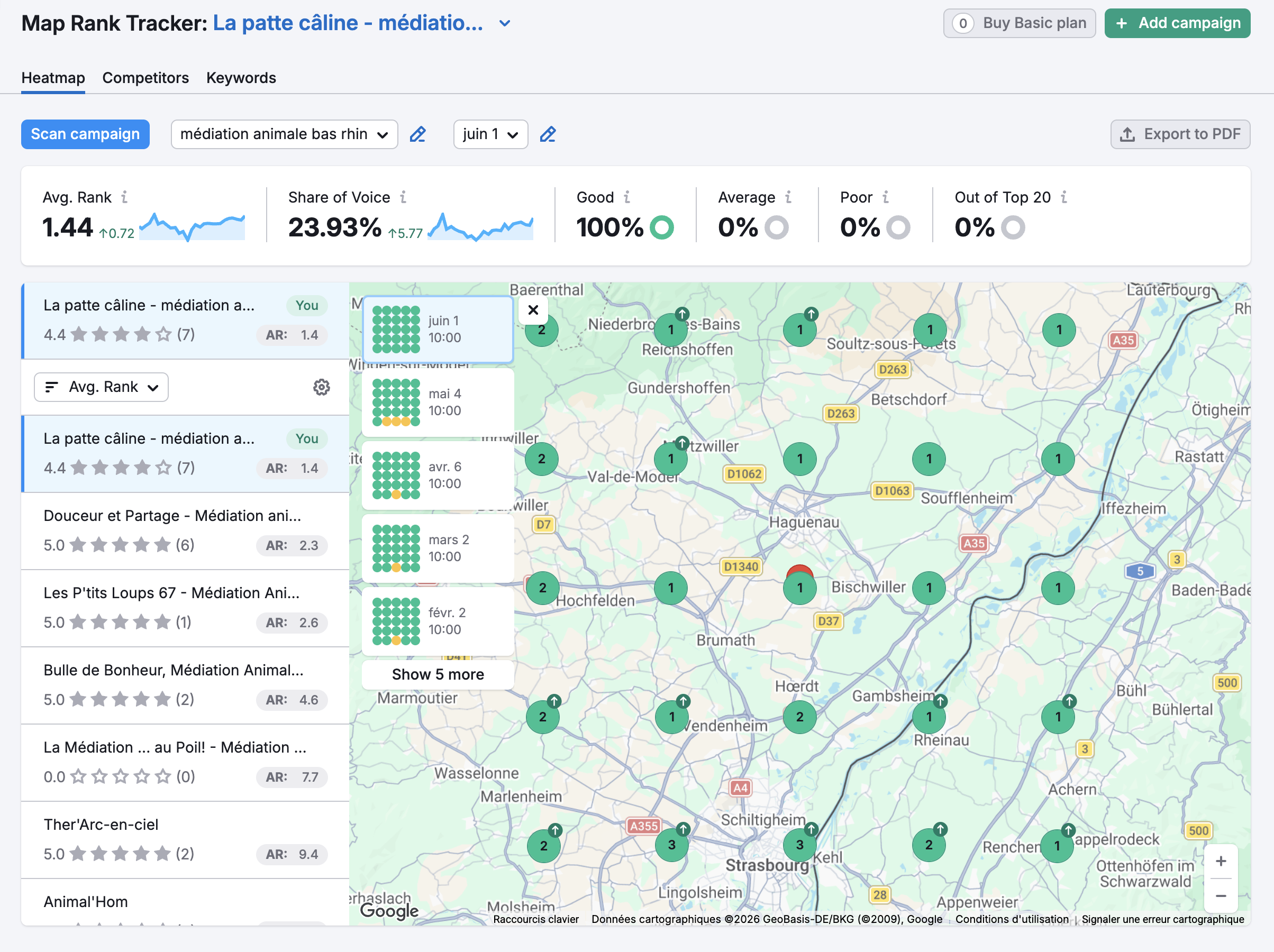Select Douceur et Partage competitor
Image resolution: width=1274 pixels, height=952 pixels.
coord(185,530)
